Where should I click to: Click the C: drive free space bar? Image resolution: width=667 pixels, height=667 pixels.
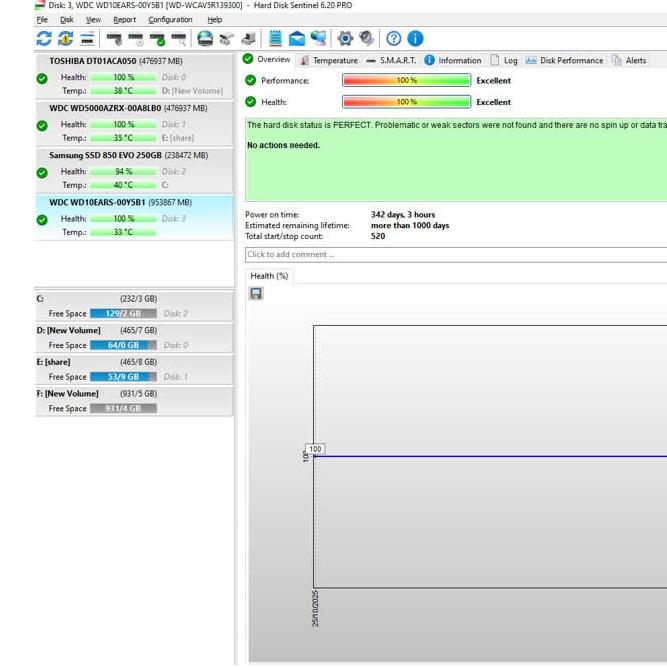pos(123,313)
